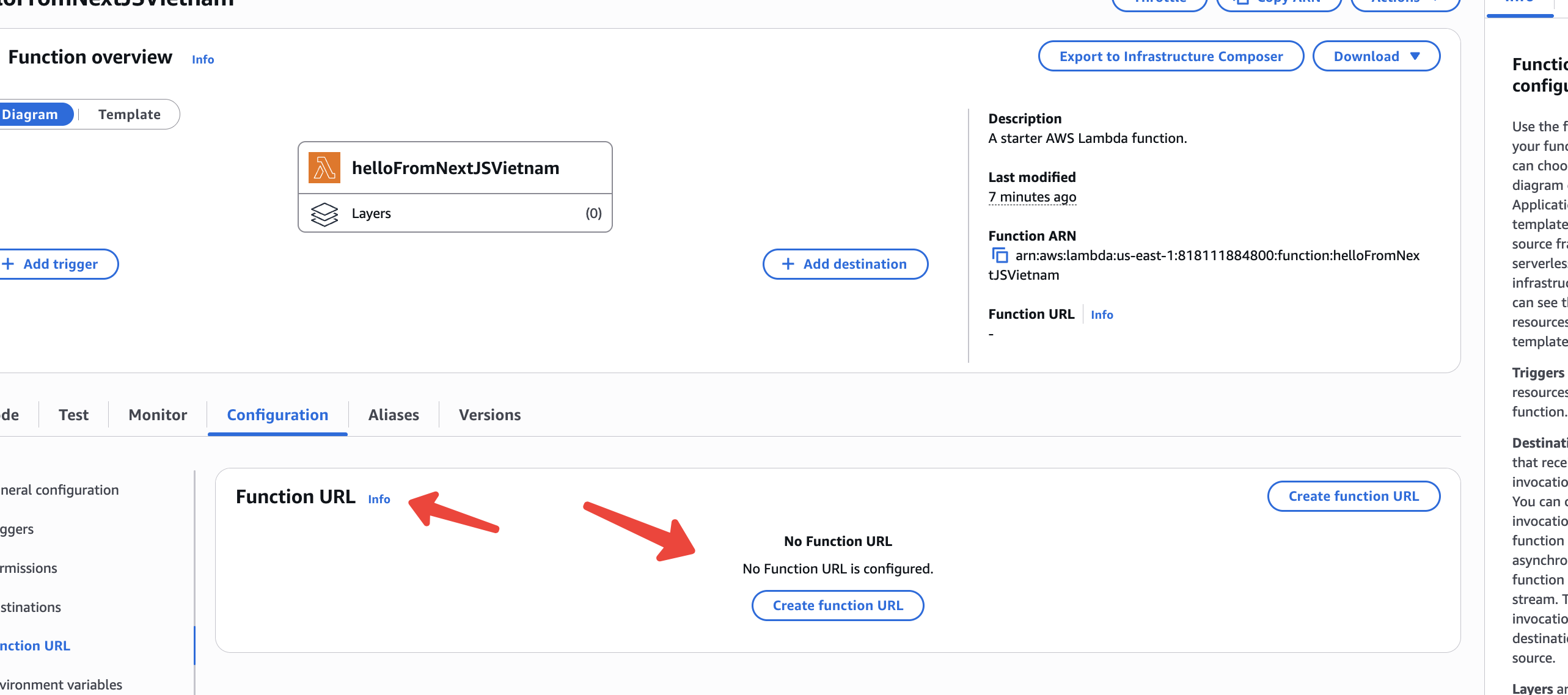Screen dimensions: 1568x695
Task: Copy the Function ARN using copy icon
Action: coord(1000,255)
